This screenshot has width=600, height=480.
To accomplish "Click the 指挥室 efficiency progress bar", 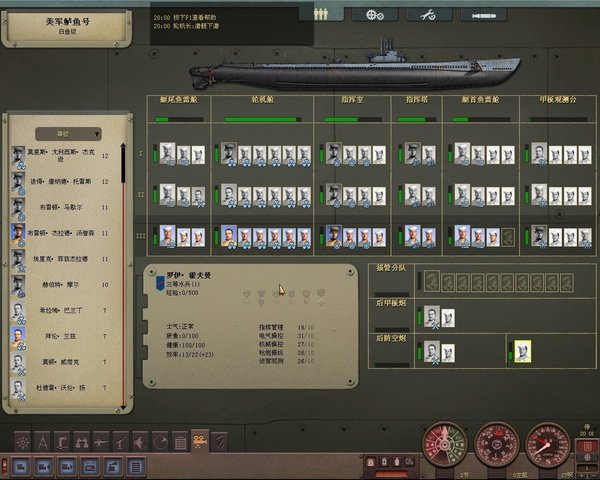I will coord(352,119).
